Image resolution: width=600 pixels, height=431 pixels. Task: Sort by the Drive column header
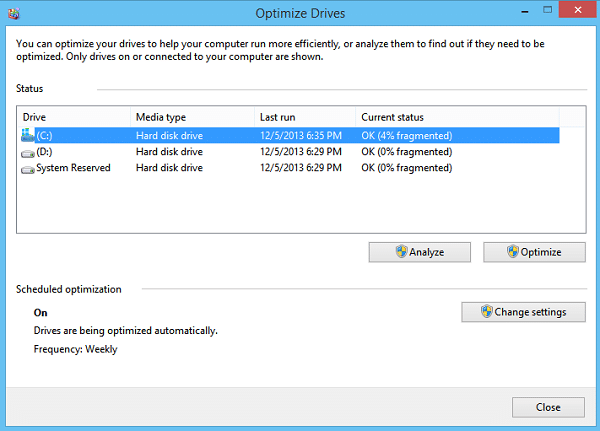74,117
